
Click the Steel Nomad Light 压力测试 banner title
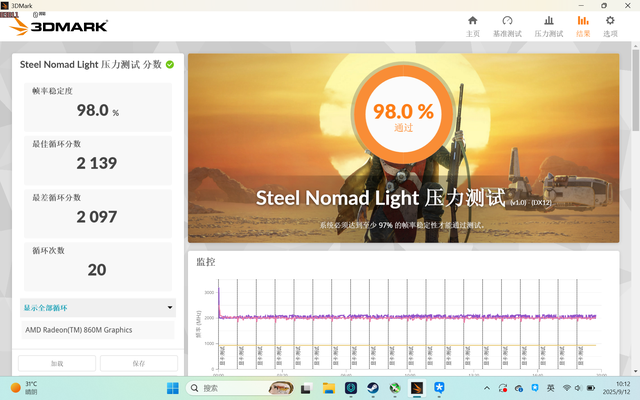(380, 198)
